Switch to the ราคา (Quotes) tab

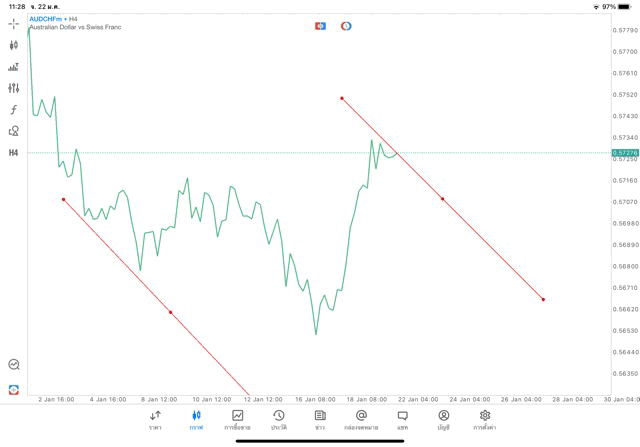click(155, 420)
